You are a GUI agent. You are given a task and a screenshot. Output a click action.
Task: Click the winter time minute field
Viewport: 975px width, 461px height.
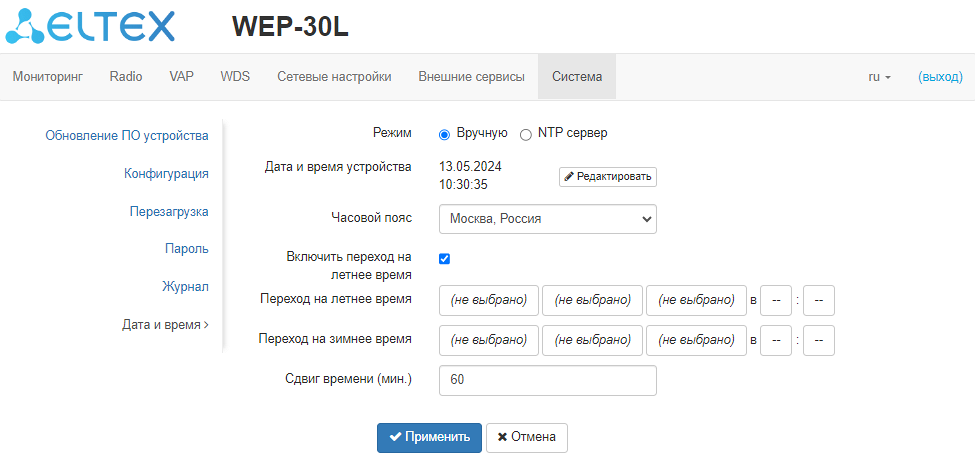[818, 340]
